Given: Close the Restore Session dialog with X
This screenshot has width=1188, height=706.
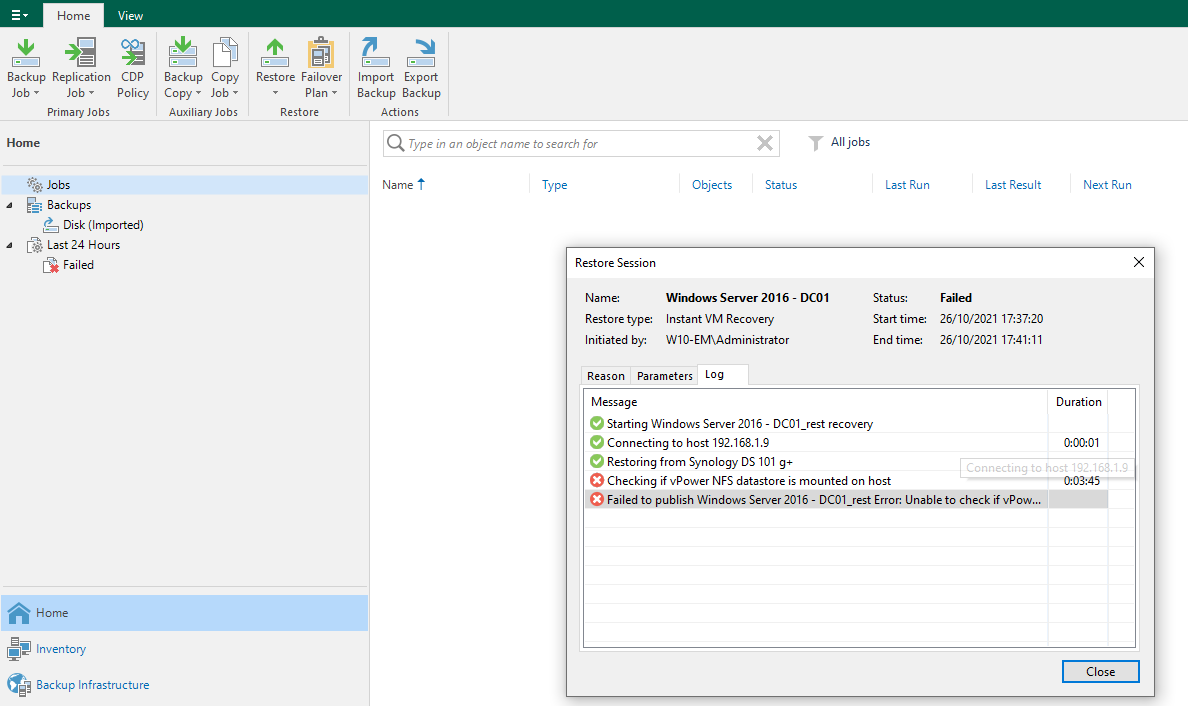Looking at the screenshot, I should pos(1139,262).
